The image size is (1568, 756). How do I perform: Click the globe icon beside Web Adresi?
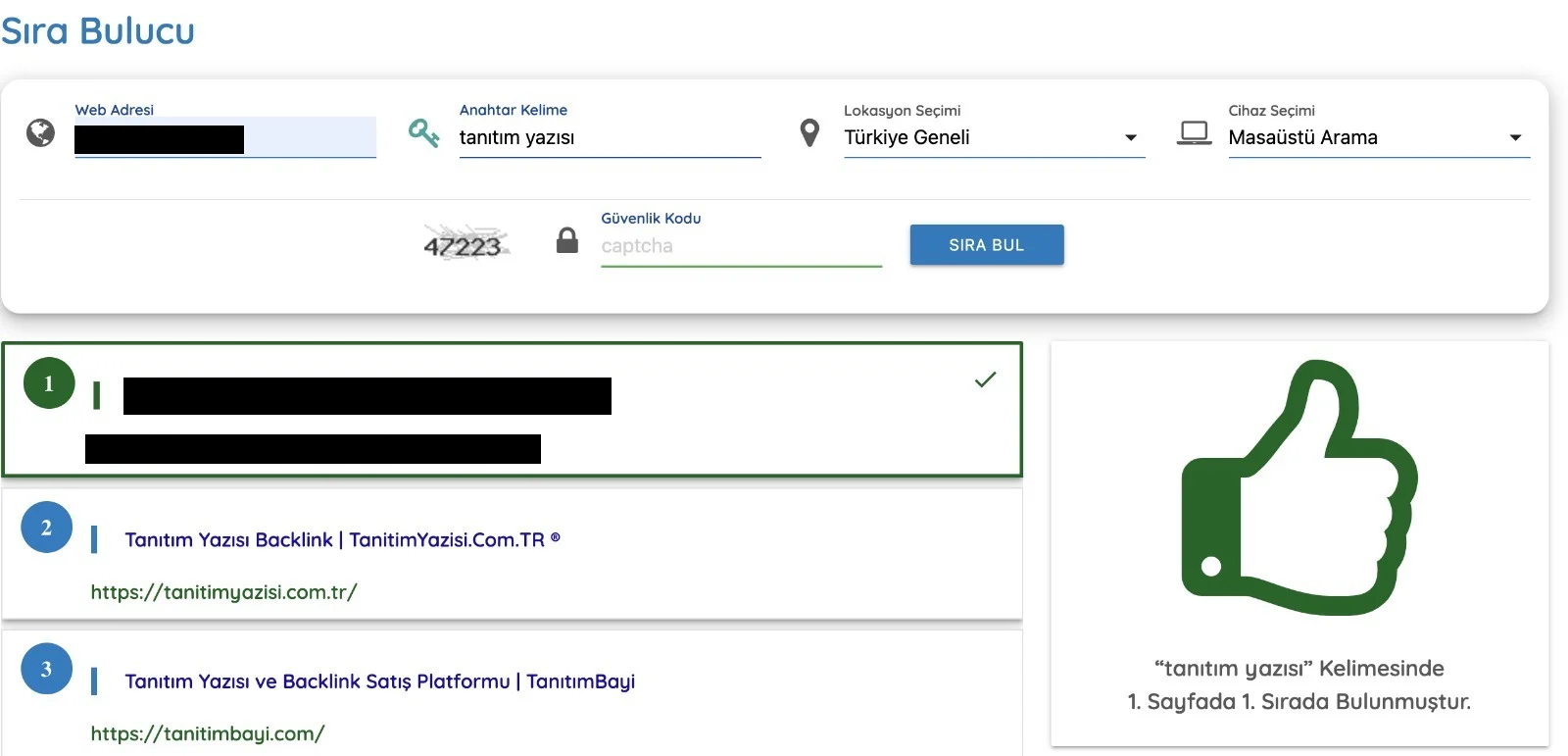click(40, 132)
